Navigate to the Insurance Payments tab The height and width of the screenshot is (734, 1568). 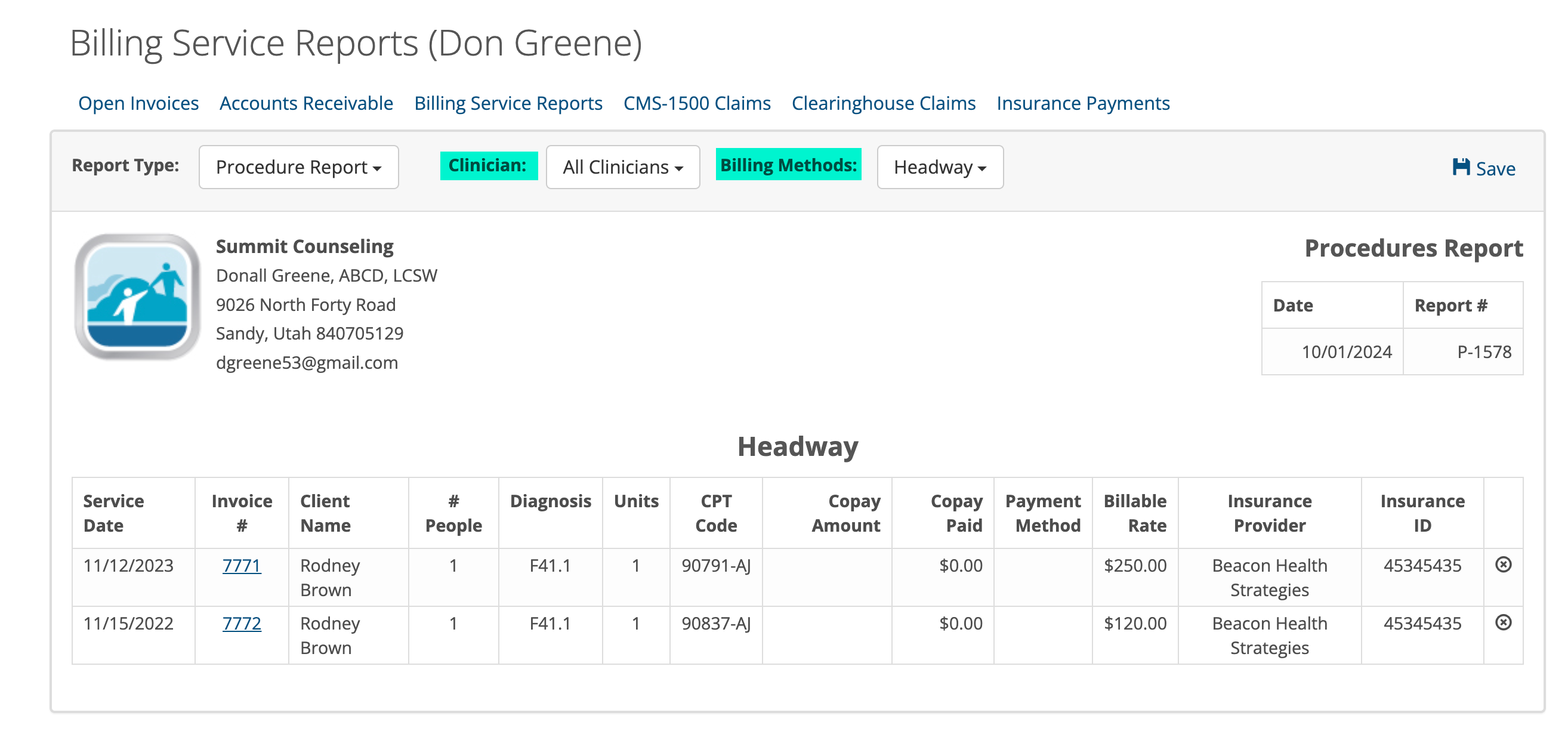1083,103
